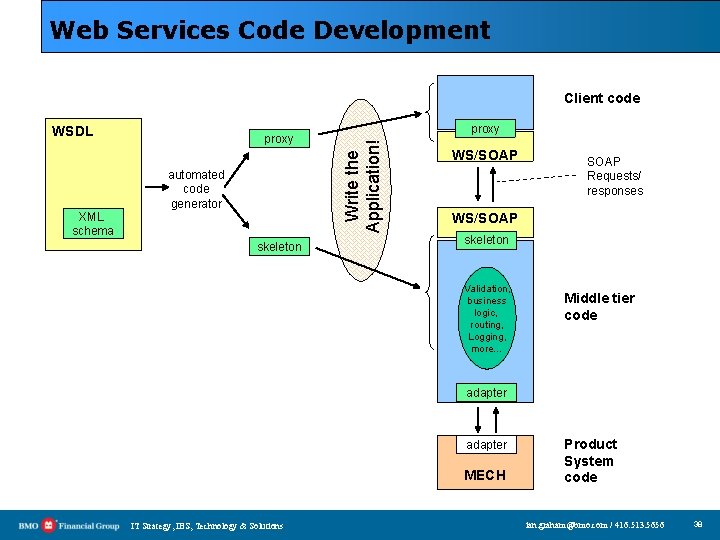
Task: Click the skeleton box under the middle WS/SOAP
Action: click(486, 240)
